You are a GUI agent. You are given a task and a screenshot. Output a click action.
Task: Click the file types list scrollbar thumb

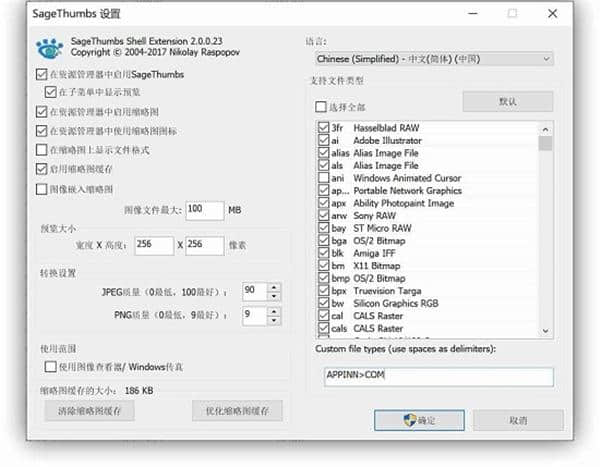[545, 144]
